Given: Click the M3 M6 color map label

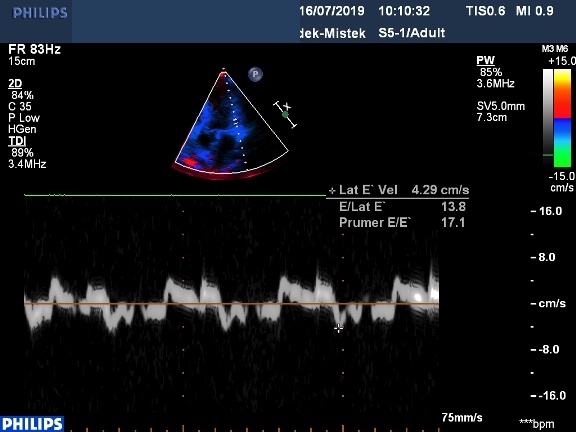Looking at the screenshot, I should pyautogui.click(x=555, y=49).
